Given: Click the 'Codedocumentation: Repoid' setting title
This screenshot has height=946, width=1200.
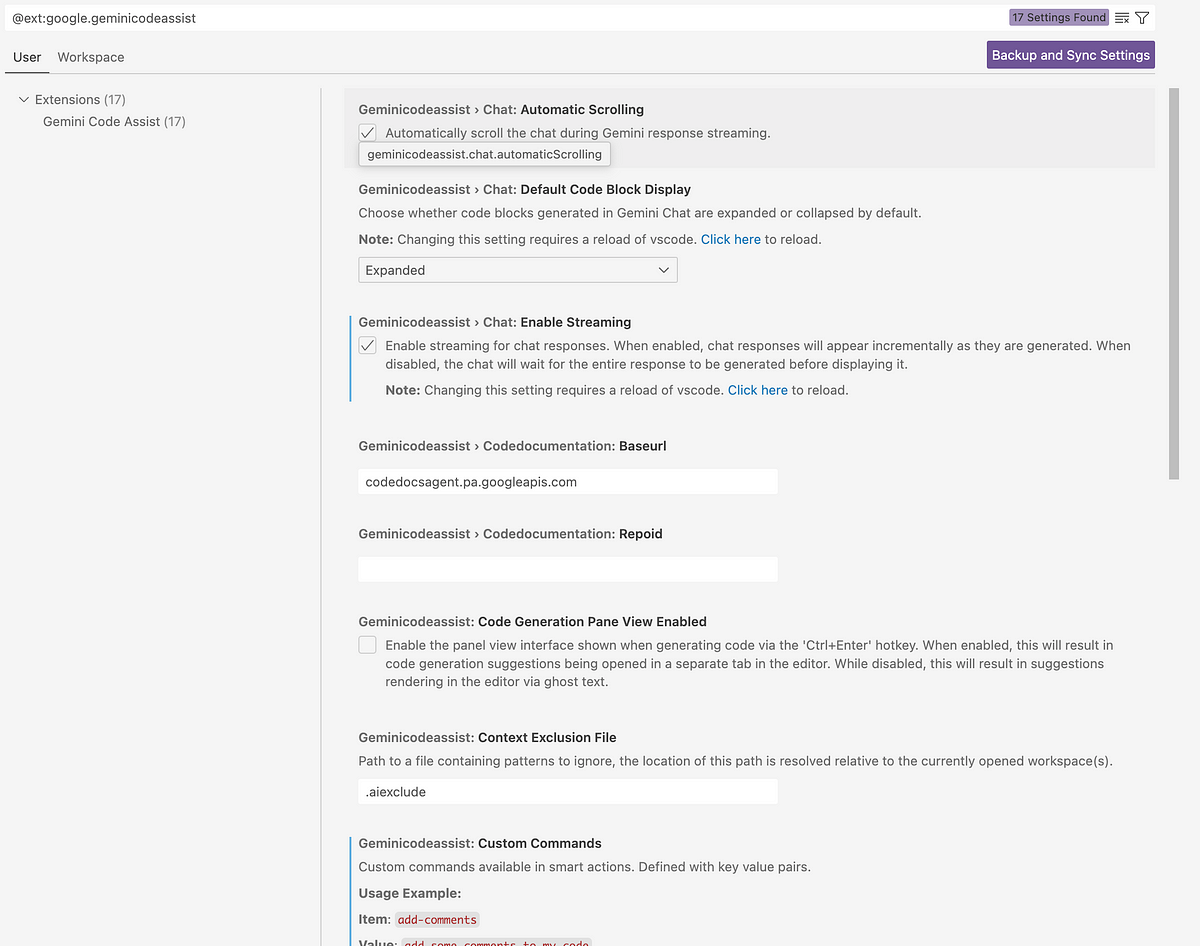Looking at the screenshot, I should click(510, 534).
